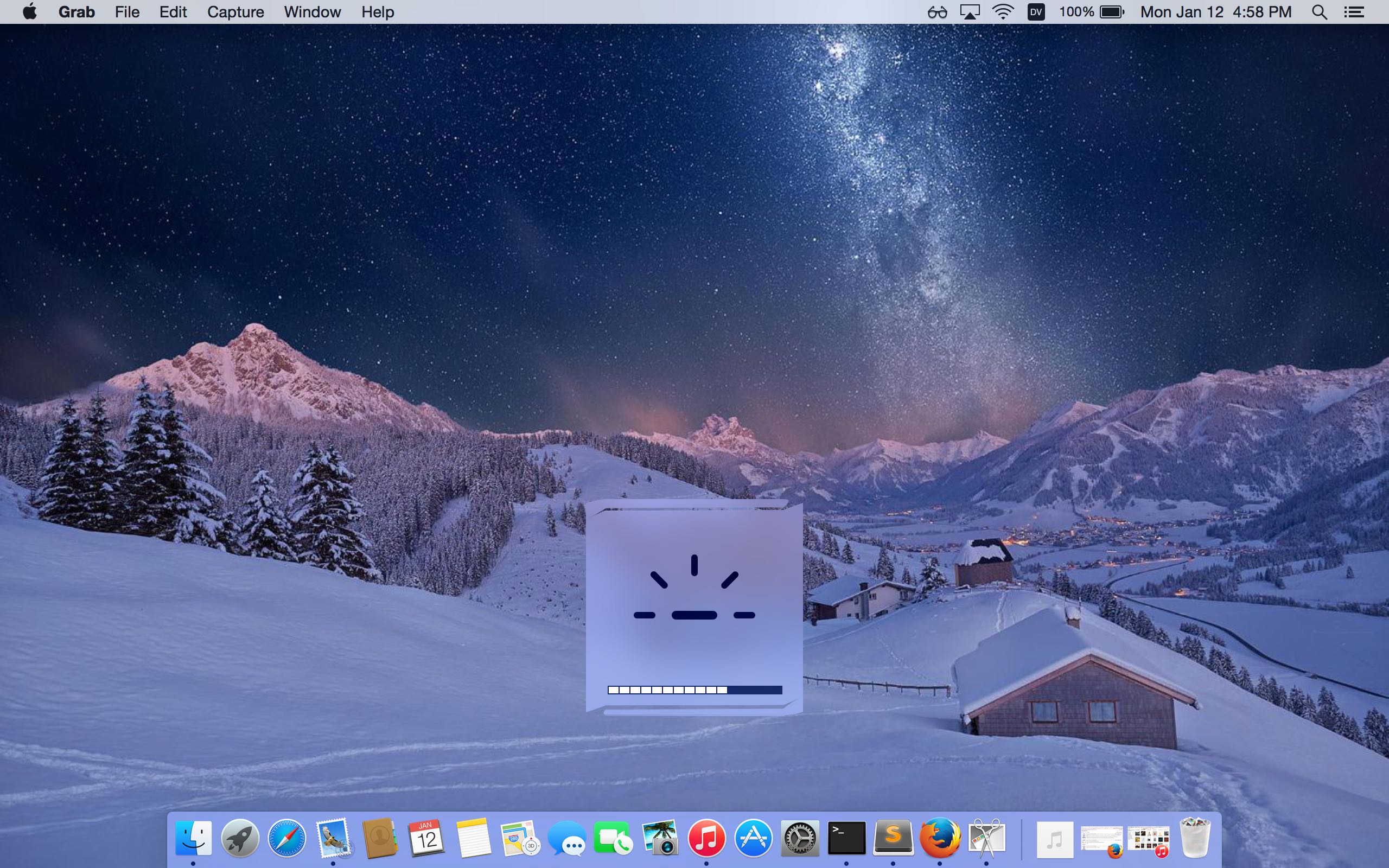The width and height of the screenshot is (1389, 868).
Task: Open the Capture menu in Grab
Action: [x=235, y=12]
